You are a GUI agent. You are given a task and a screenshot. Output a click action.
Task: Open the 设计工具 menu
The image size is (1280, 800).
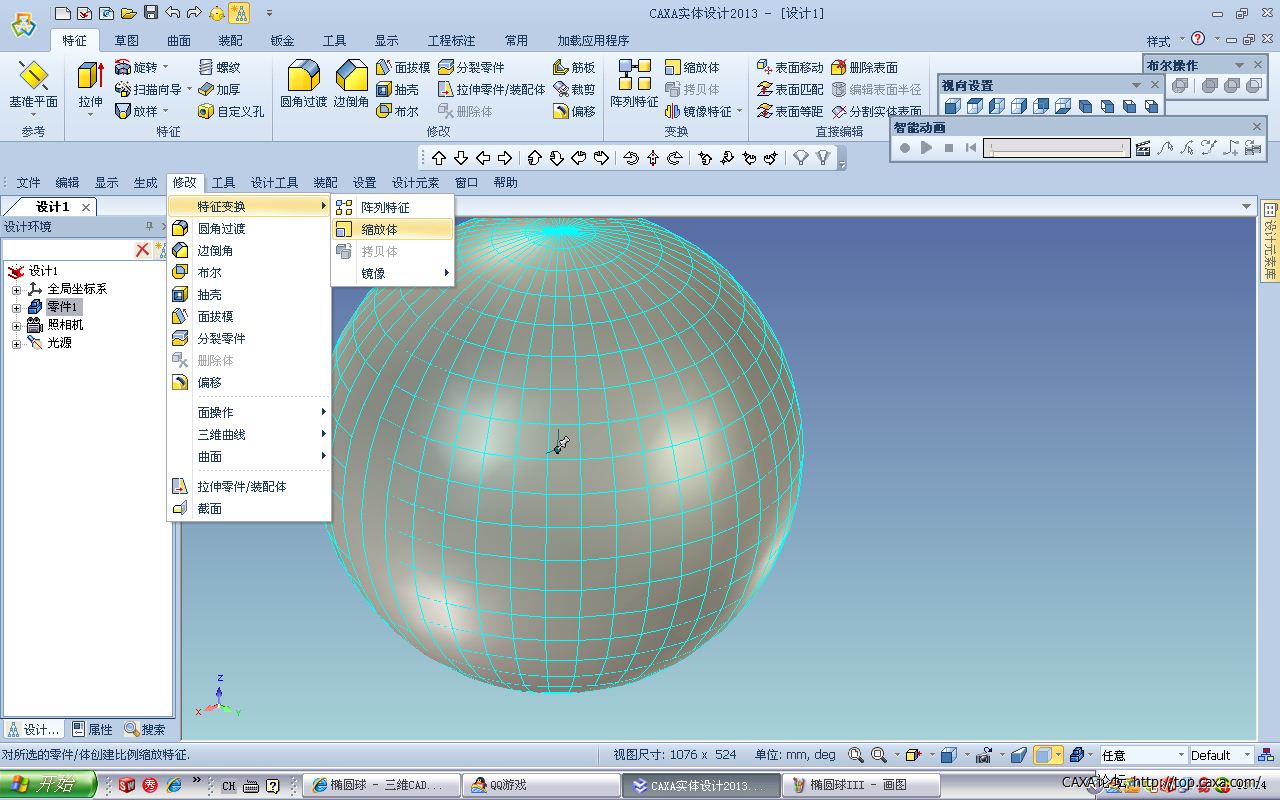(x=274, y=182)
